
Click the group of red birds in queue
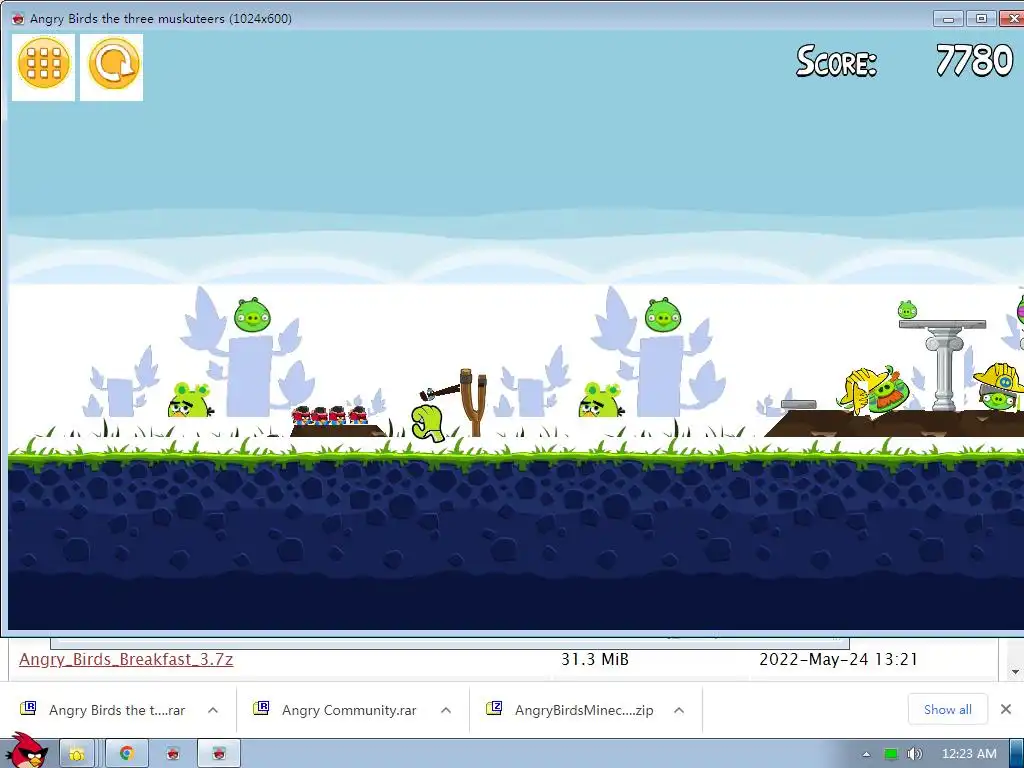click(330, 415)
